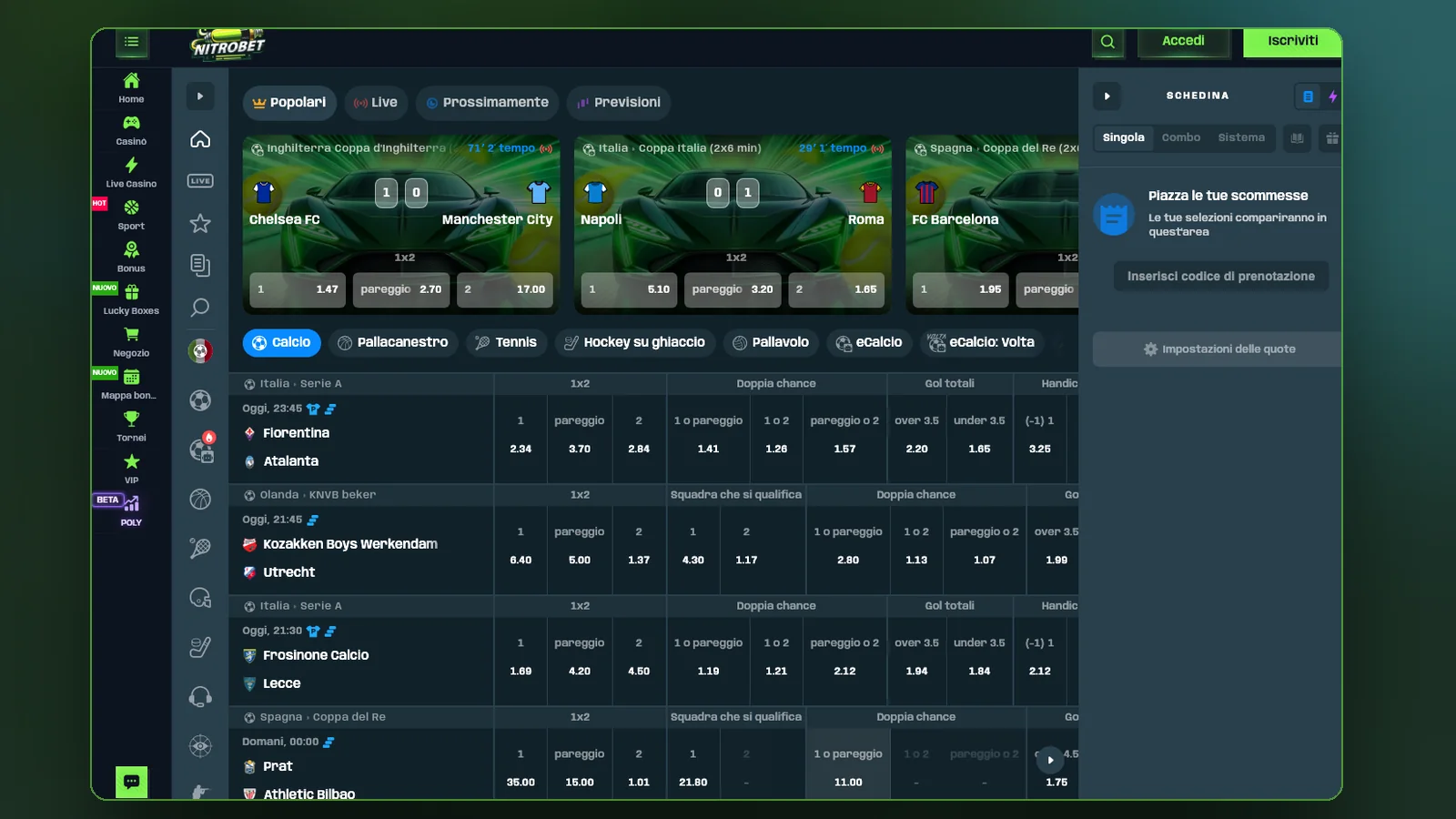Open Live Casino from the sidebar
The height and width of the screenshot is (819, 1456).
click(131, 173)
